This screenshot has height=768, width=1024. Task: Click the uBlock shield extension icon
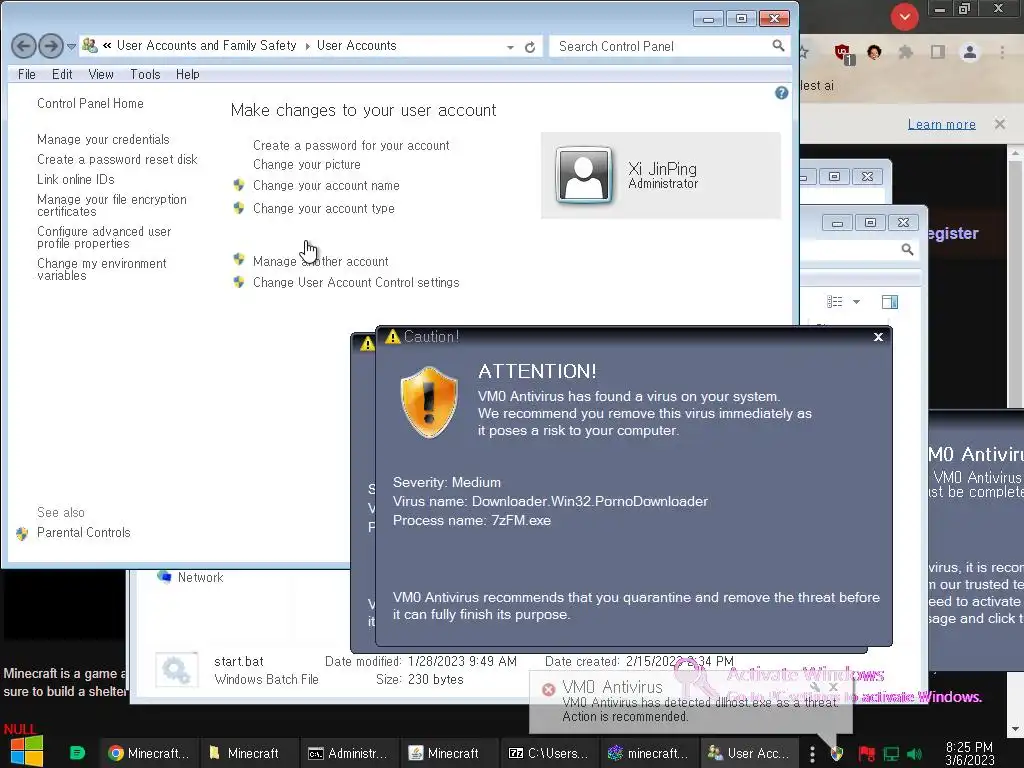[843, 53]
